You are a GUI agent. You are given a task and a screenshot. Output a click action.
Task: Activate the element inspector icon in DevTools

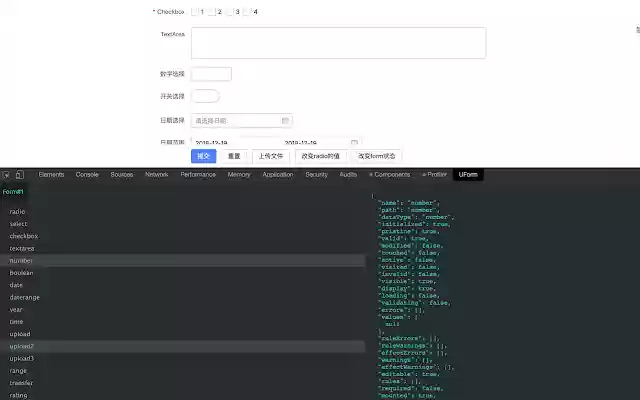(6, 175)
